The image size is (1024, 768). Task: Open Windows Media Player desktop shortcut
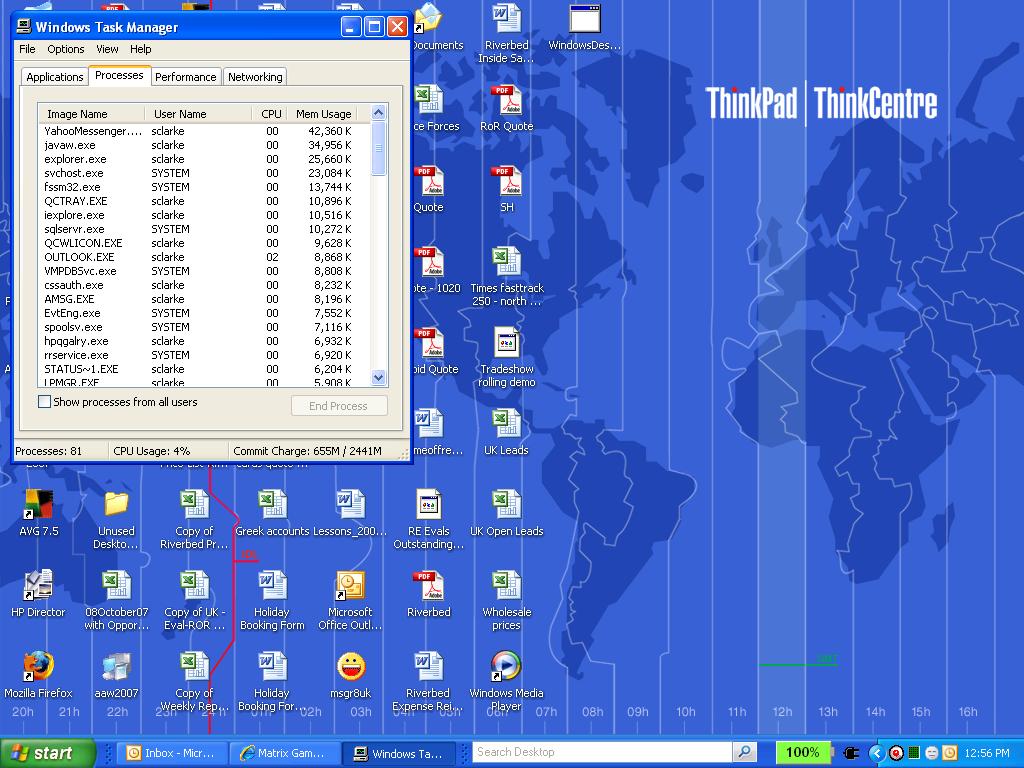click(506, 667)
